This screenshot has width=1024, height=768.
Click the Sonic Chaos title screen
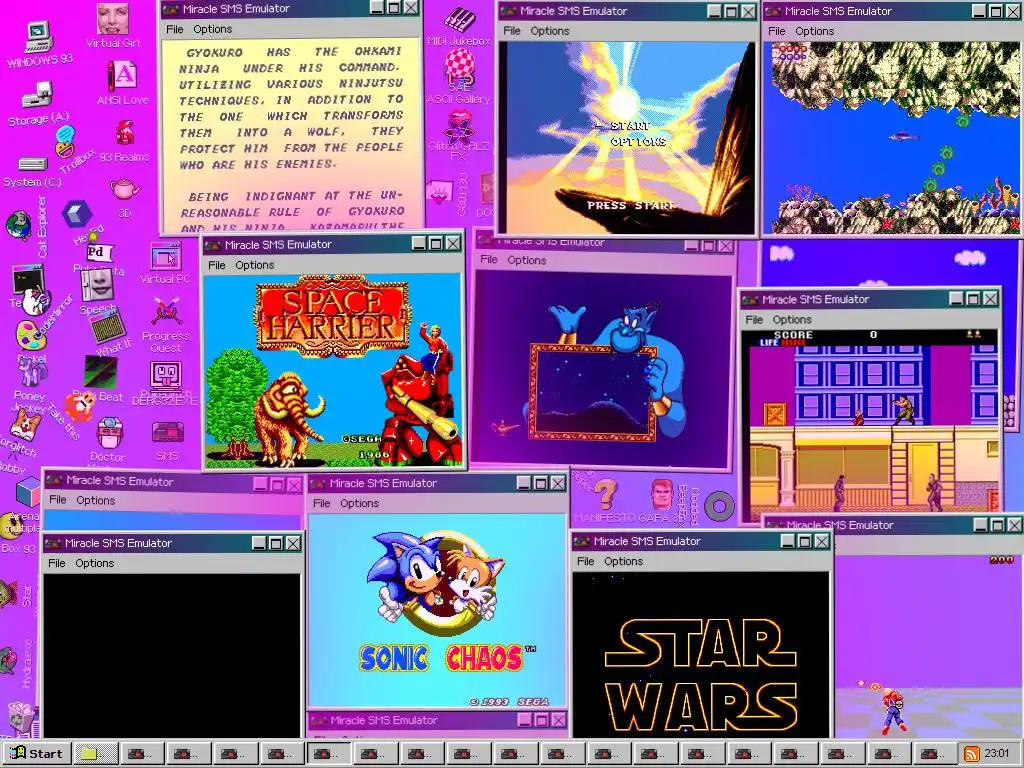[438, 611]
